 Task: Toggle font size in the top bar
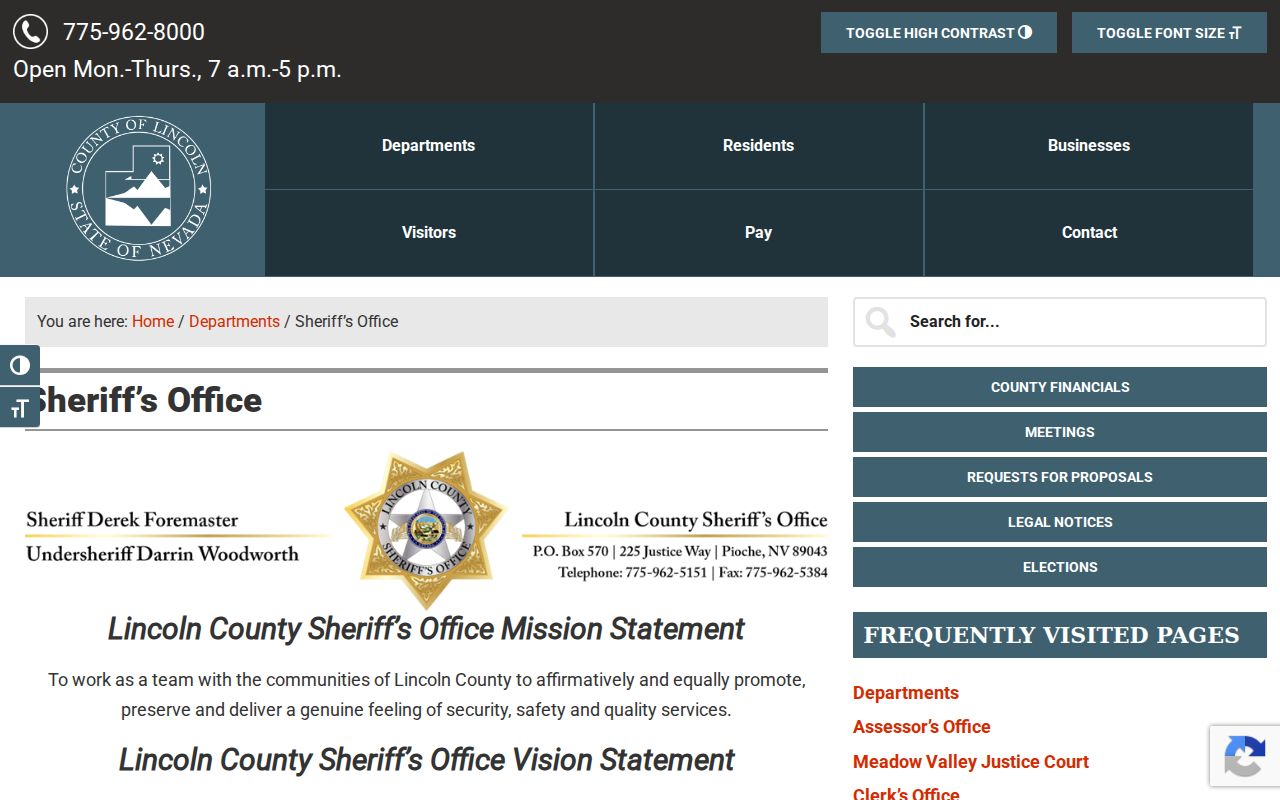[1169, 33]
